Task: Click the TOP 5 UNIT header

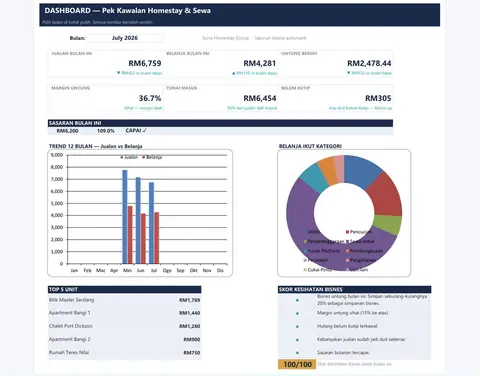Action: point(125,289)
